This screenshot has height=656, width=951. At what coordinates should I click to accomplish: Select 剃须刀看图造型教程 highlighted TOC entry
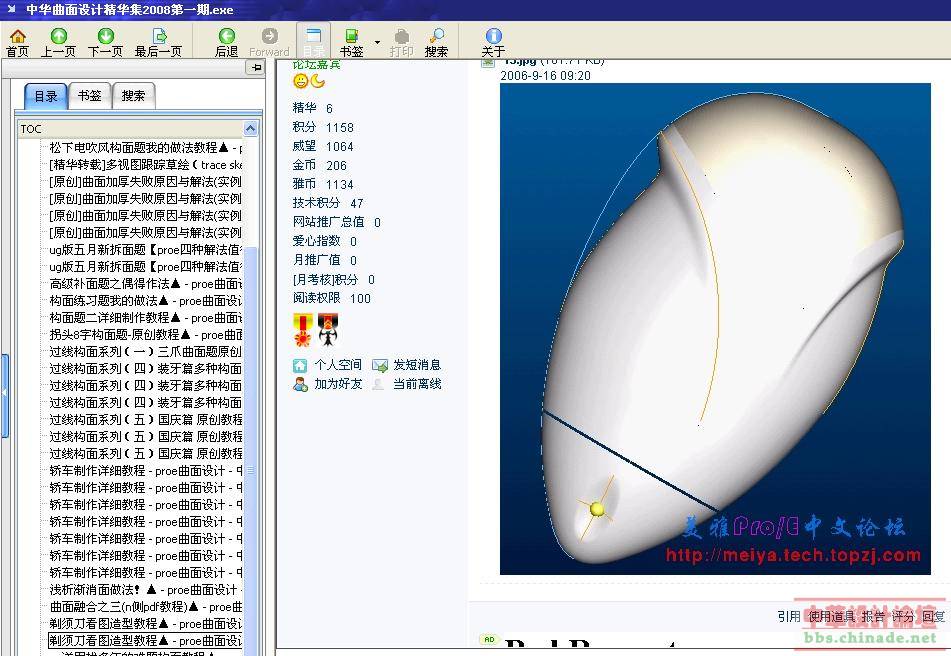point(145,641)
